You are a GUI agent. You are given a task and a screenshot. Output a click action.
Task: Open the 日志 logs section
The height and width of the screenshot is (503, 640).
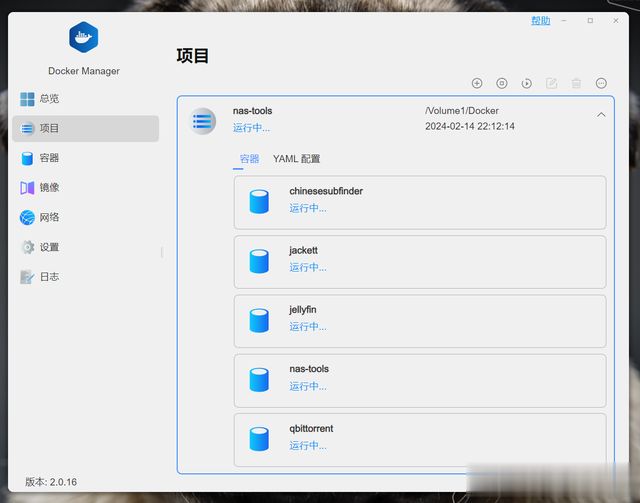pyautogui.click(x=85, y=277)
